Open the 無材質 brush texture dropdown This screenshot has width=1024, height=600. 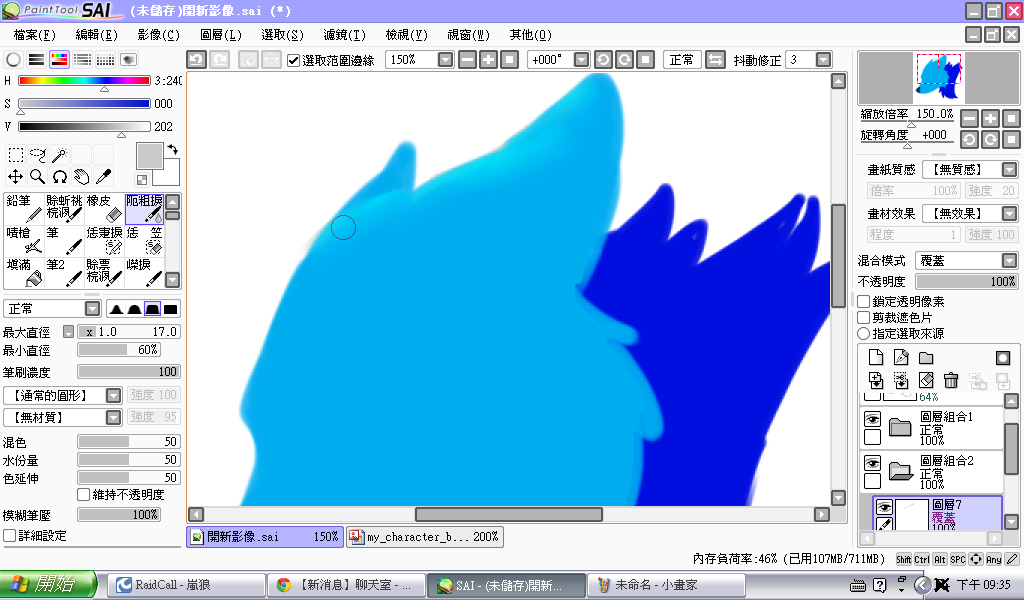click(x=114, y=417)
